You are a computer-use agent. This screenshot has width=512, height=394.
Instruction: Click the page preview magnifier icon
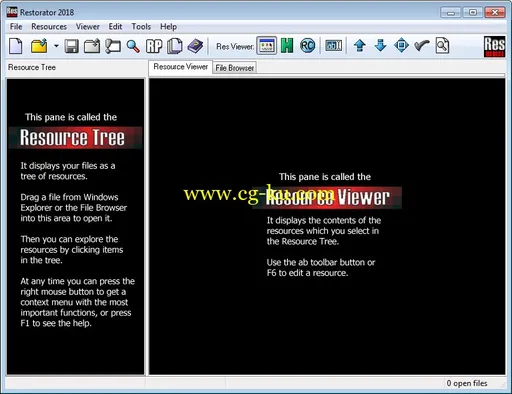442,46
